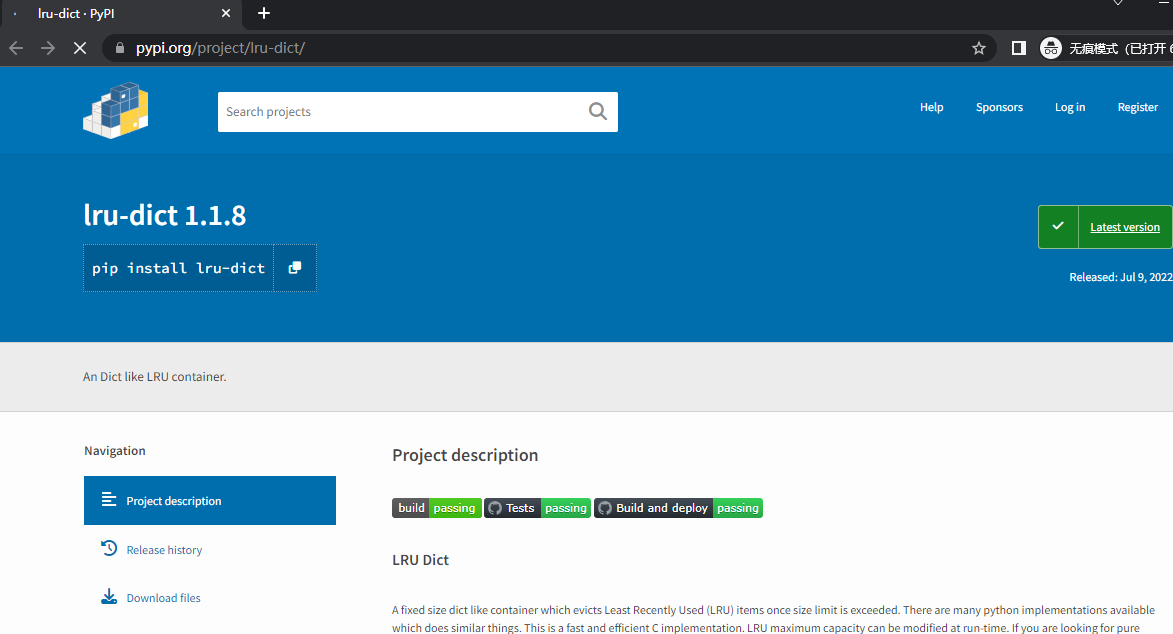The height and width of the screenshot is (634, 1173).
Task: Open the side panel icon
Action: (1018, 48)
